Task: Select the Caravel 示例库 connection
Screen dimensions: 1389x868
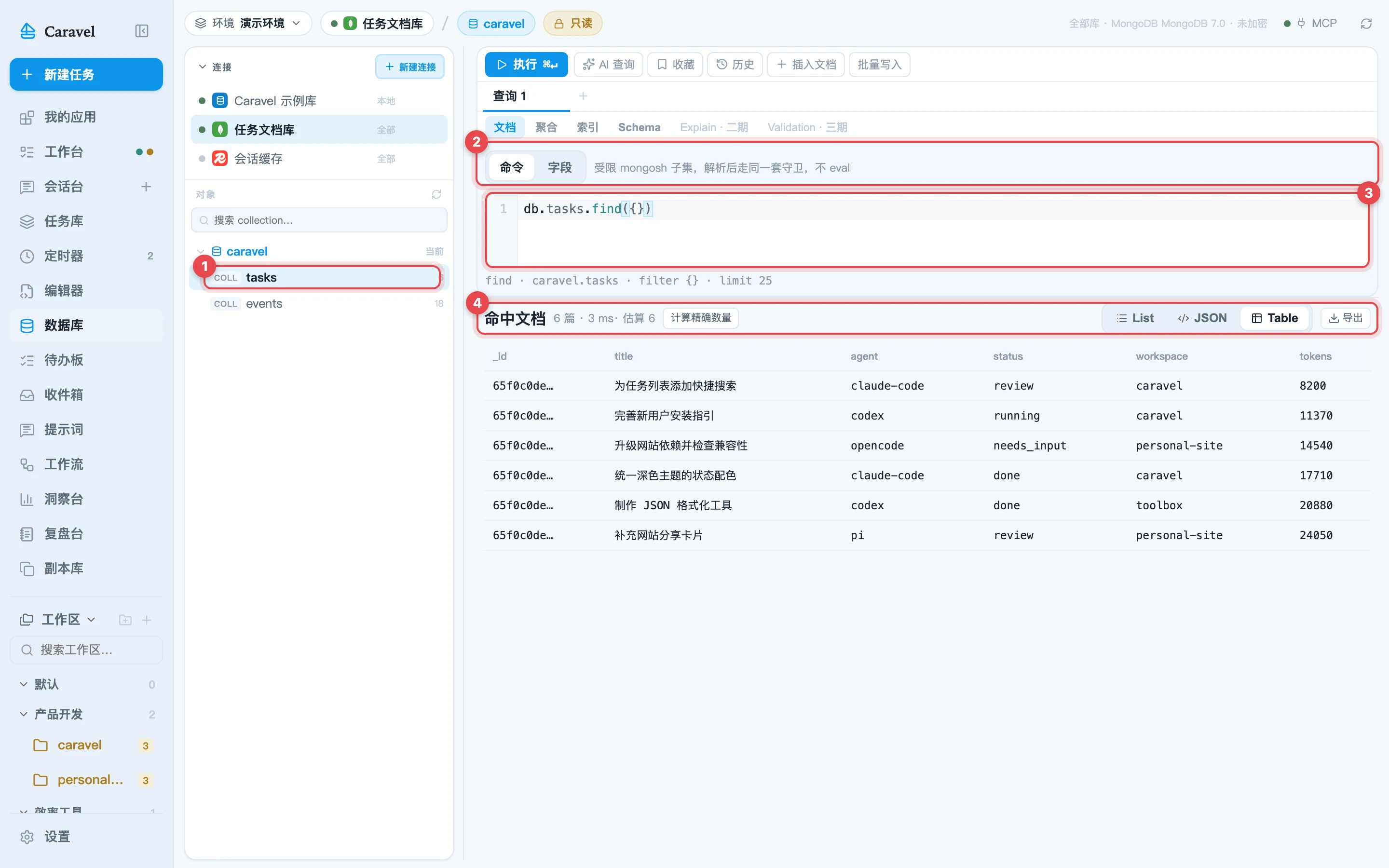Action: pos(319,100)
